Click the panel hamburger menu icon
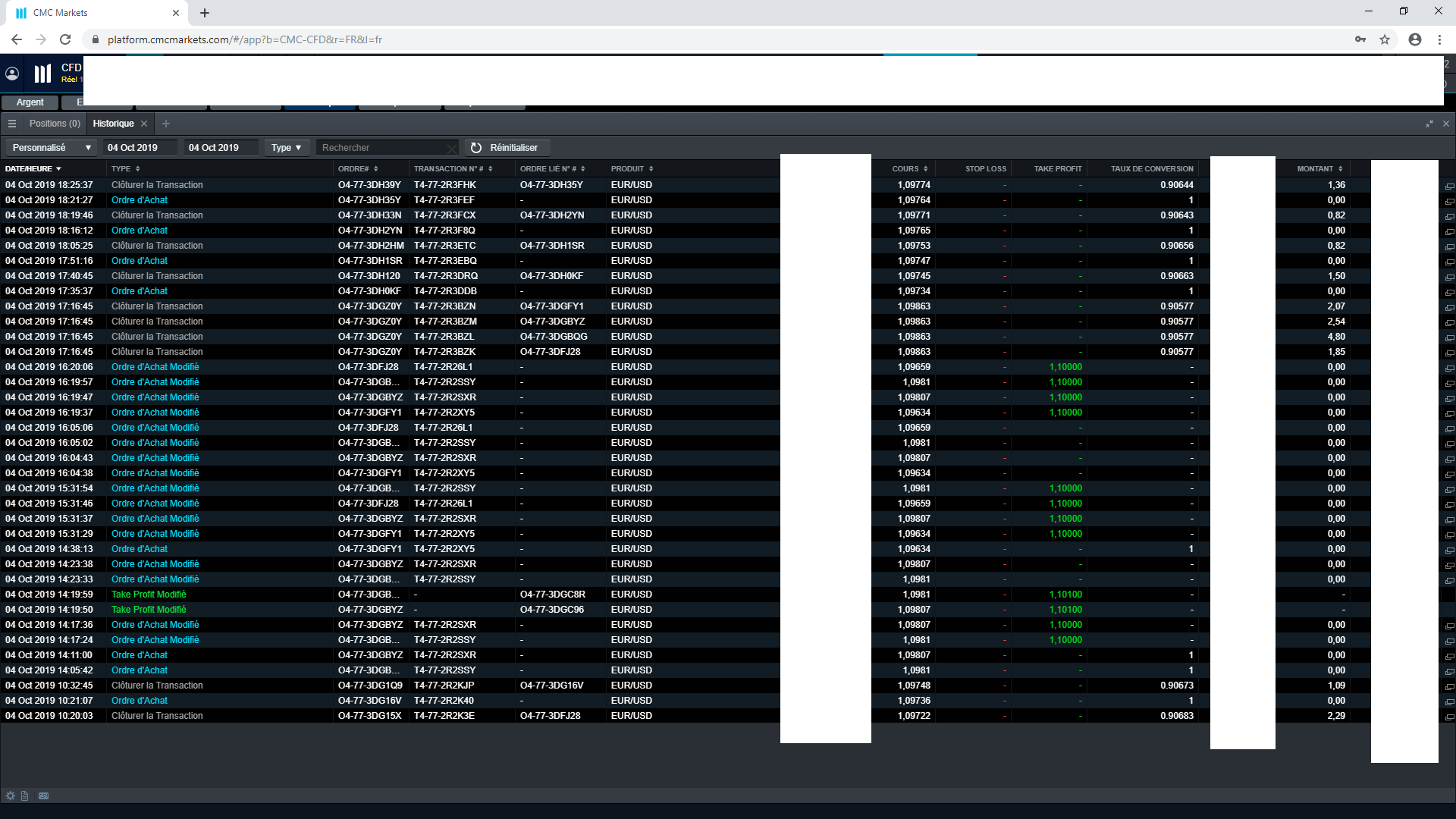Screen dimensions: 1456x819 coord(12,124)
